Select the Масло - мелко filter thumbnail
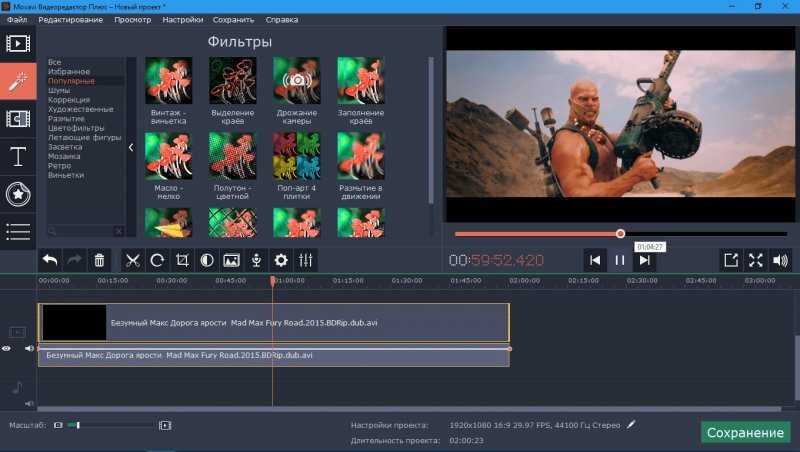 coord(168,156)
